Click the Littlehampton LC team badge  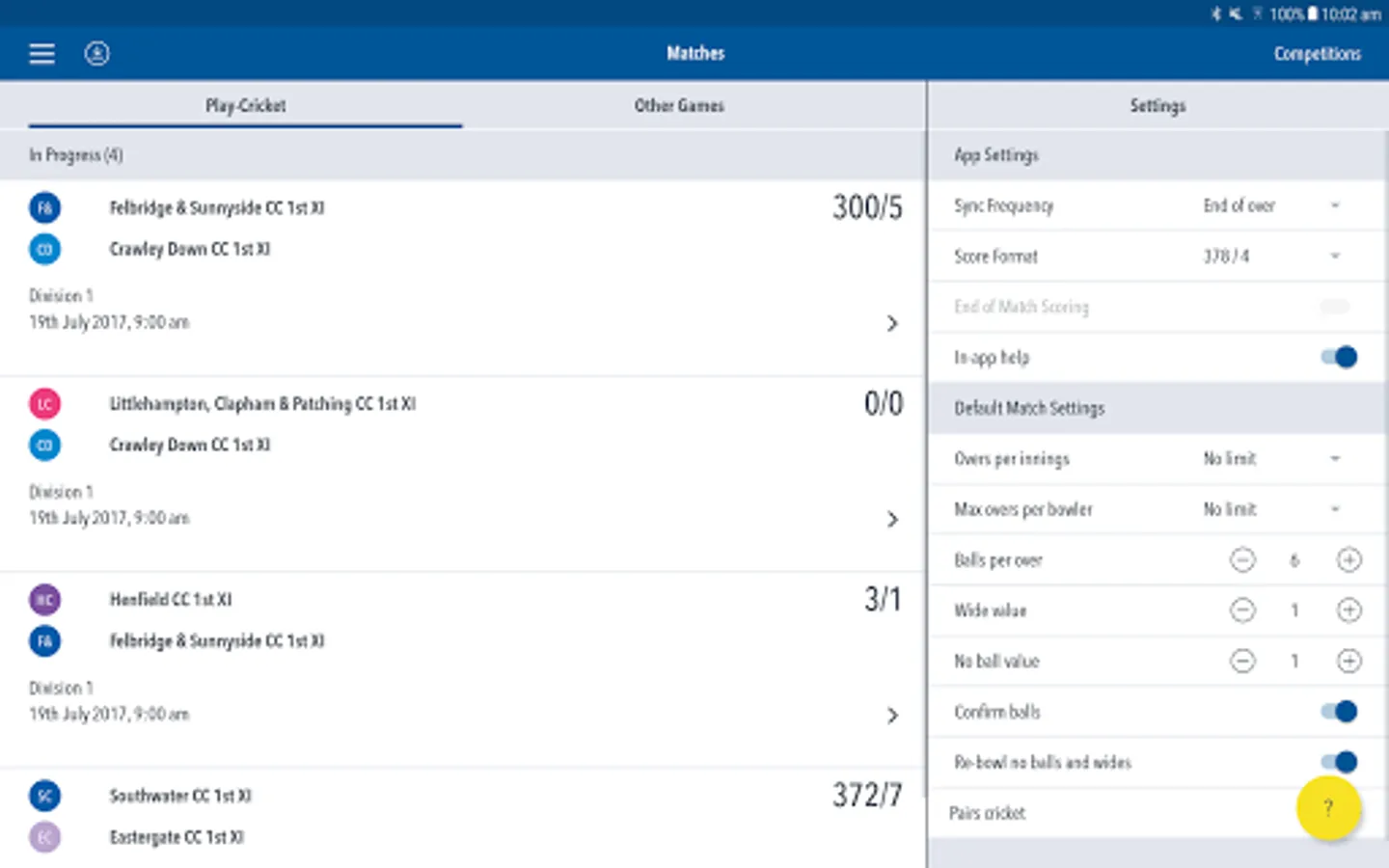[x=44, y=403]
